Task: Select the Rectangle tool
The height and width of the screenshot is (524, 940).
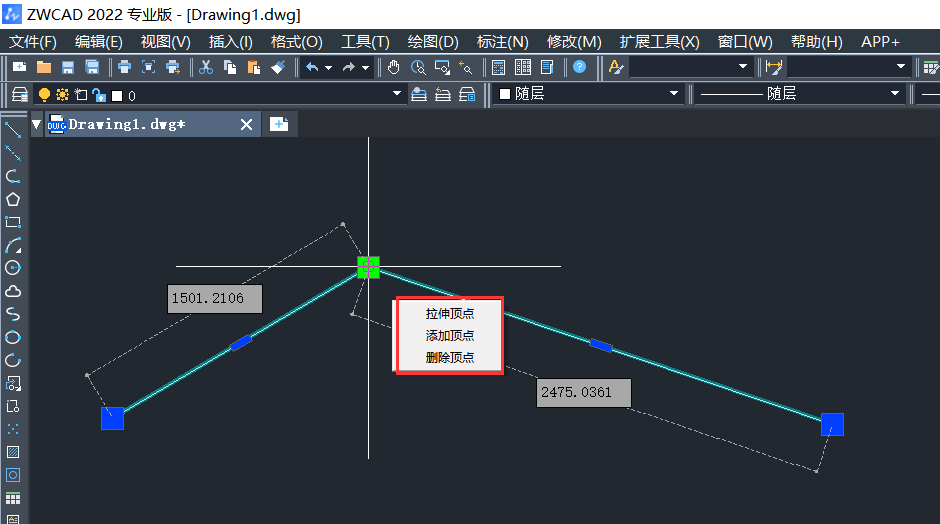Action: tap(13, 222)
